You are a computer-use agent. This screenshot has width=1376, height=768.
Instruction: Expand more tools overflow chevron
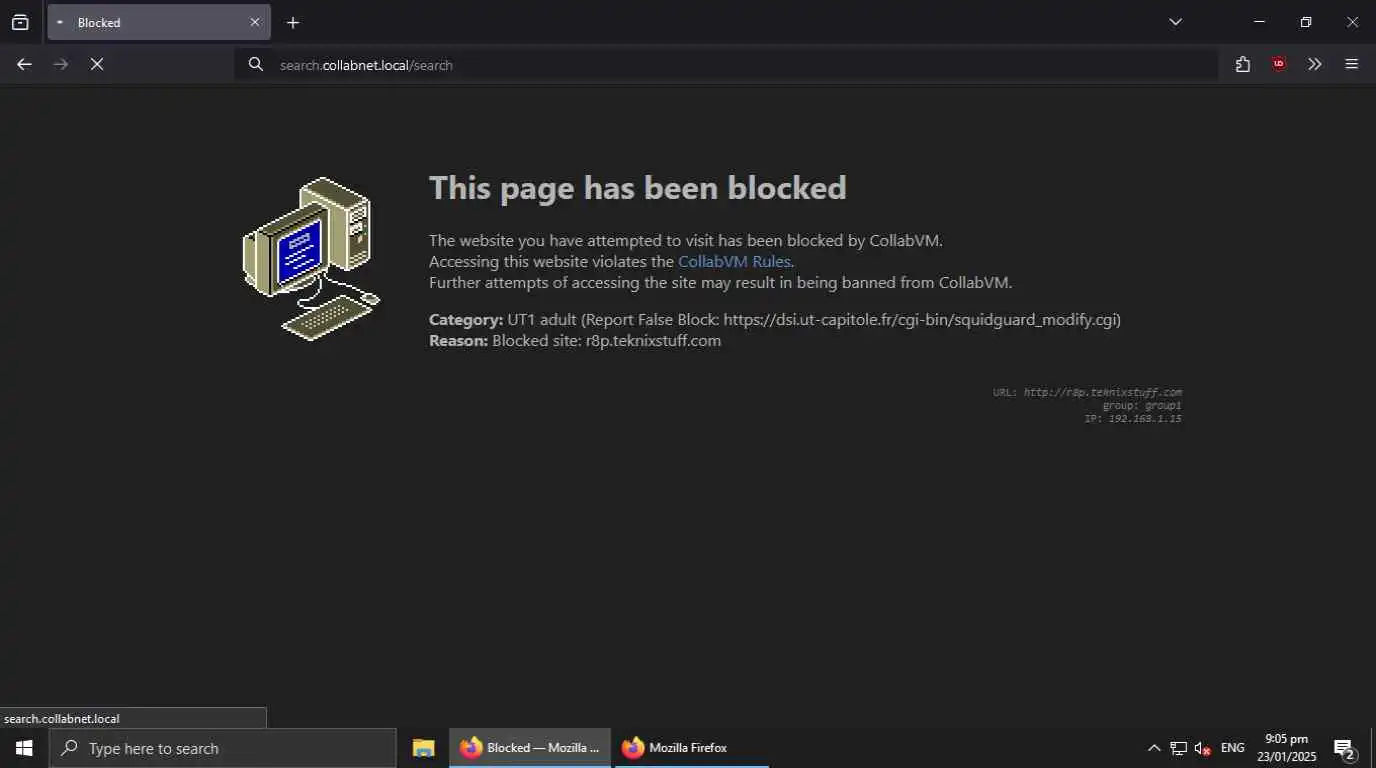pos(1315,64)
